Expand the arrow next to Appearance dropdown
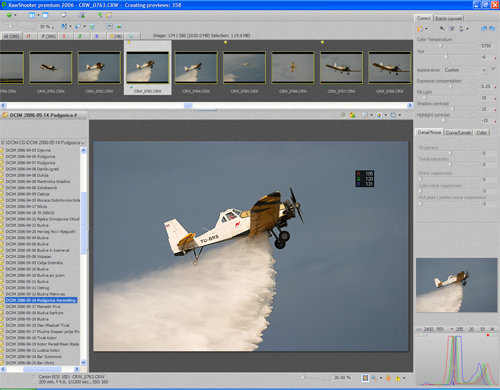Screen dimensions: 500x390 pyautogui.click(x=493, y=69)
